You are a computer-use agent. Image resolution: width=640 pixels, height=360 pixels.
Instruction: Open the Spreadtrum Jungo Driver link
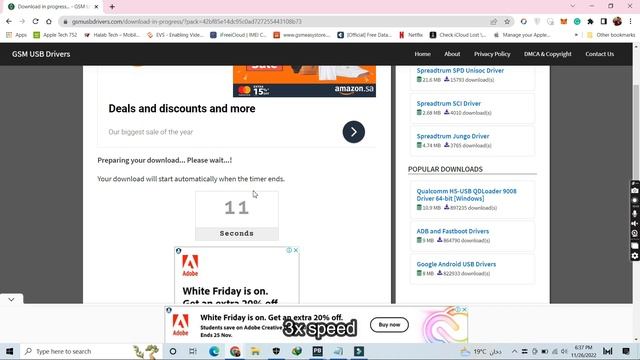[453, 136]
